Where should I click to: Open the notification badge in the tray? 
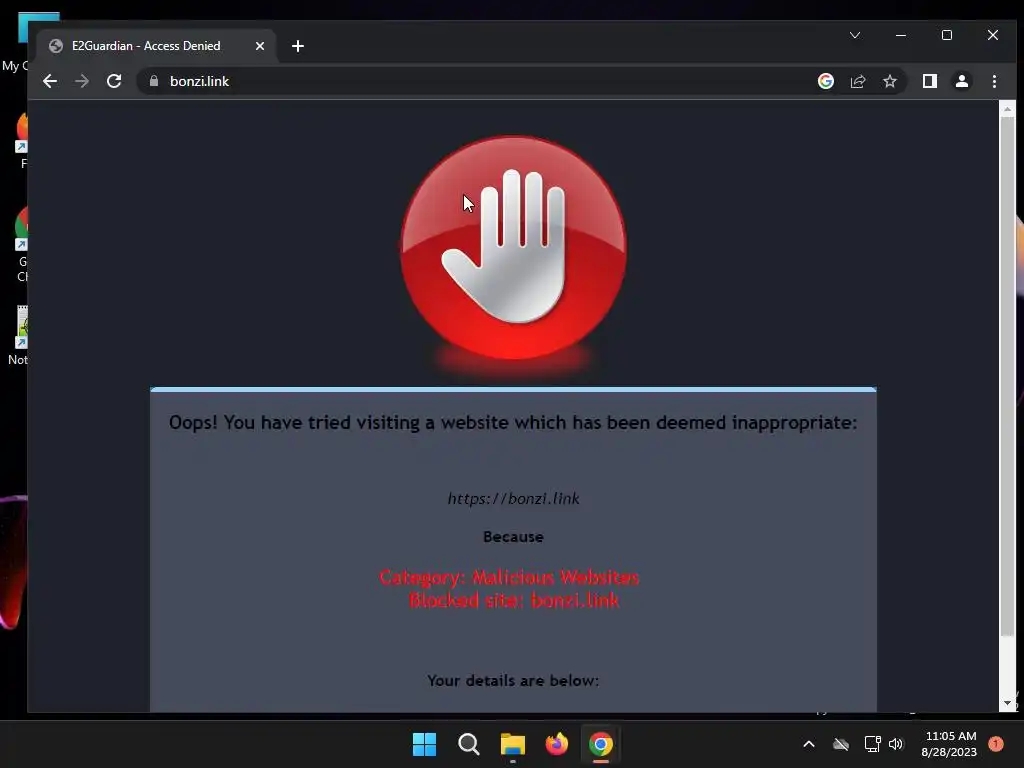point(995,744)
